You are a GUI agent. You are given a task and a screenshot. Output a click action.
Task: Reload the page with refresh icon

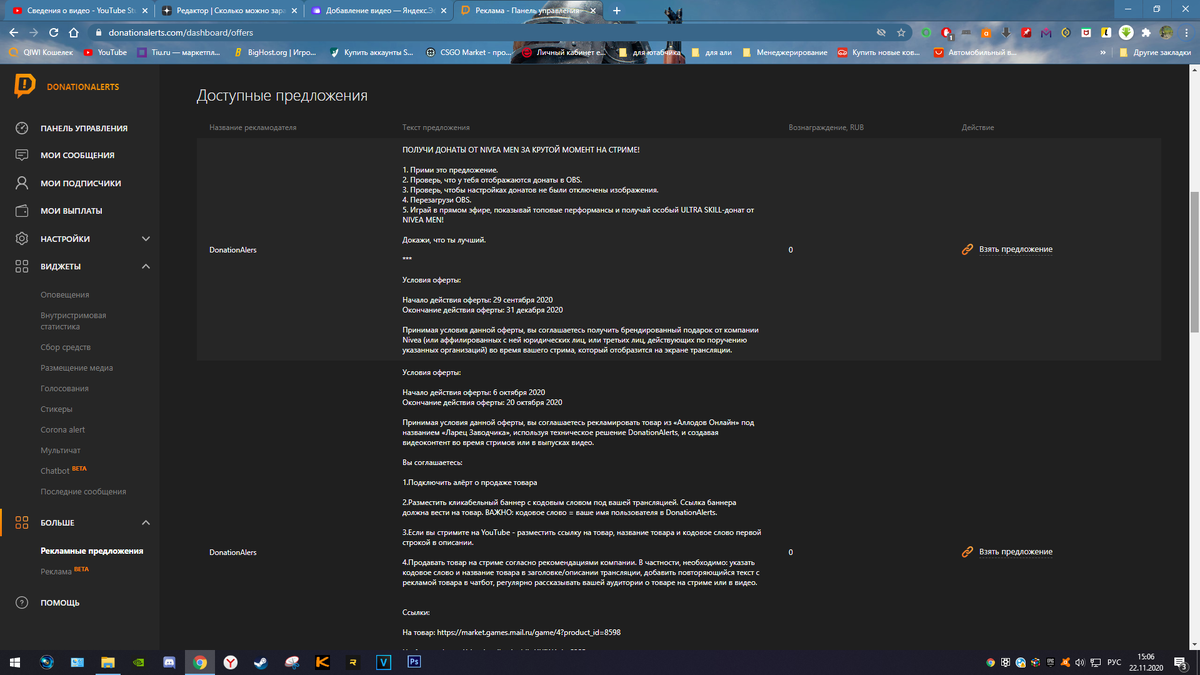54,32
